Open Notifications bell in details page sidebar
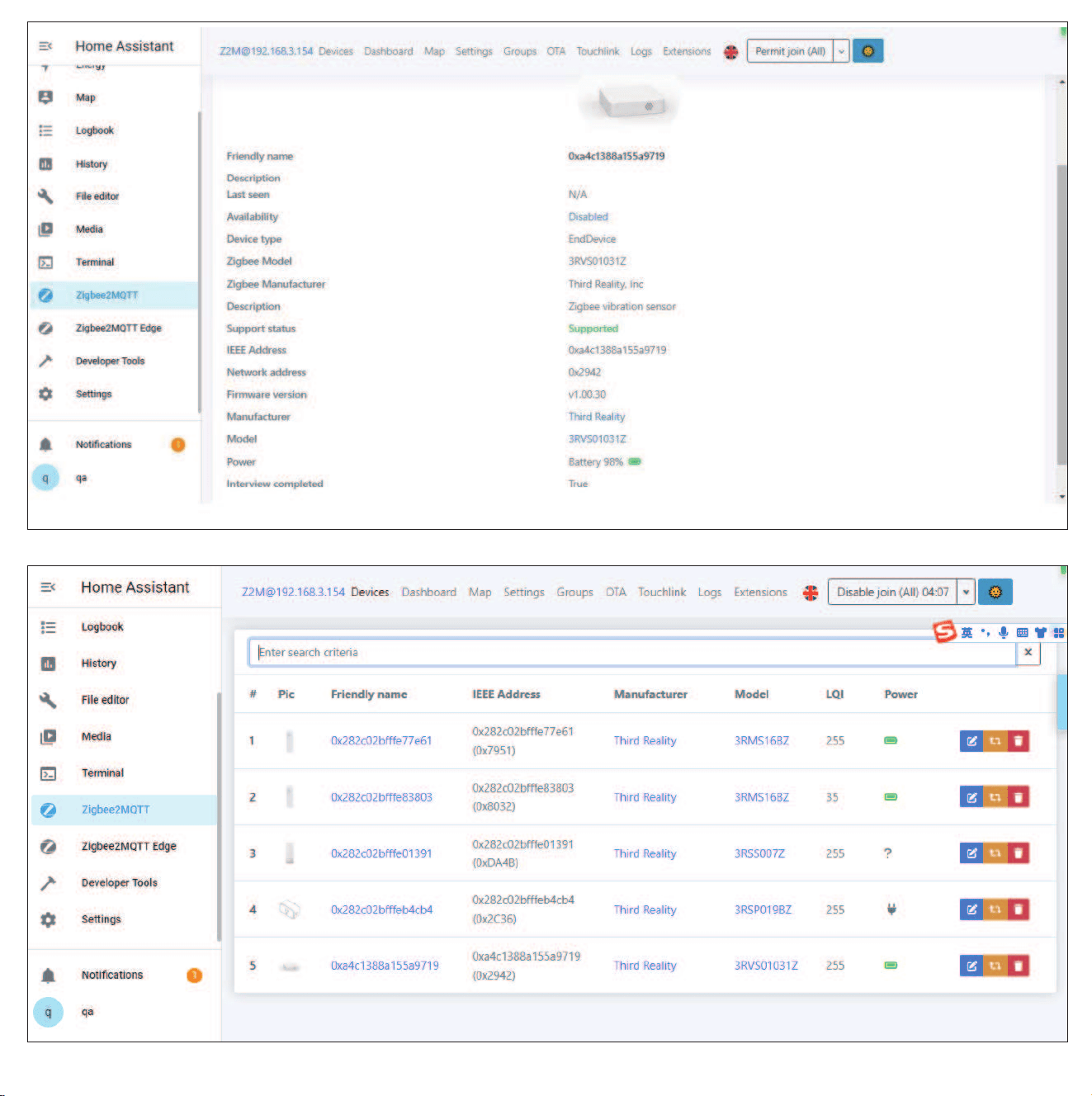This screenshot has height=1096, width=1092. 45,445
